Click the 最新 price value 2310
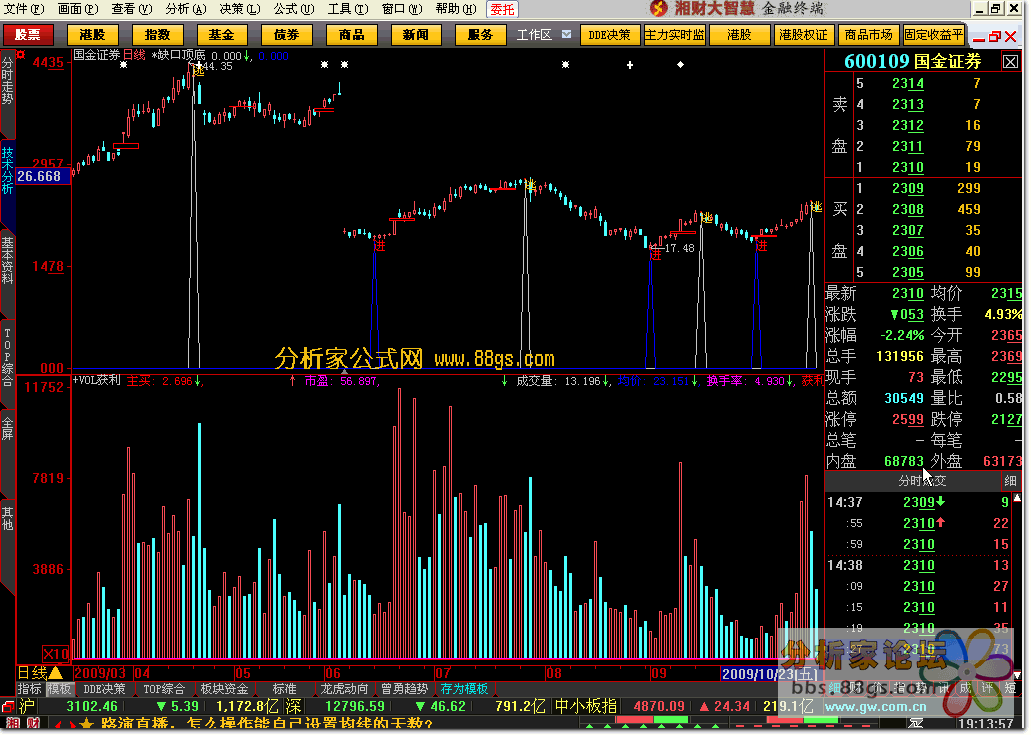The image size is (1031, 735). [907, 293]
